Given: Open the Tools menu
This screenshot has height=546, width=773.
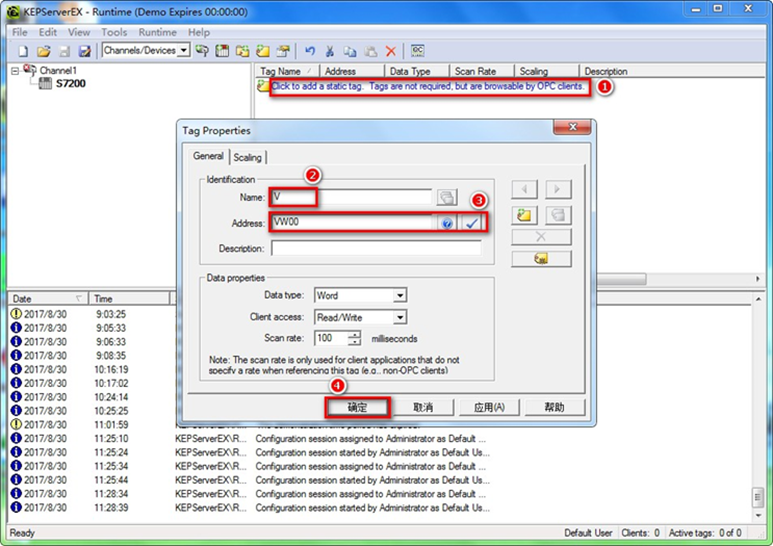Looking at the screenshot, I should coord(114,33).
